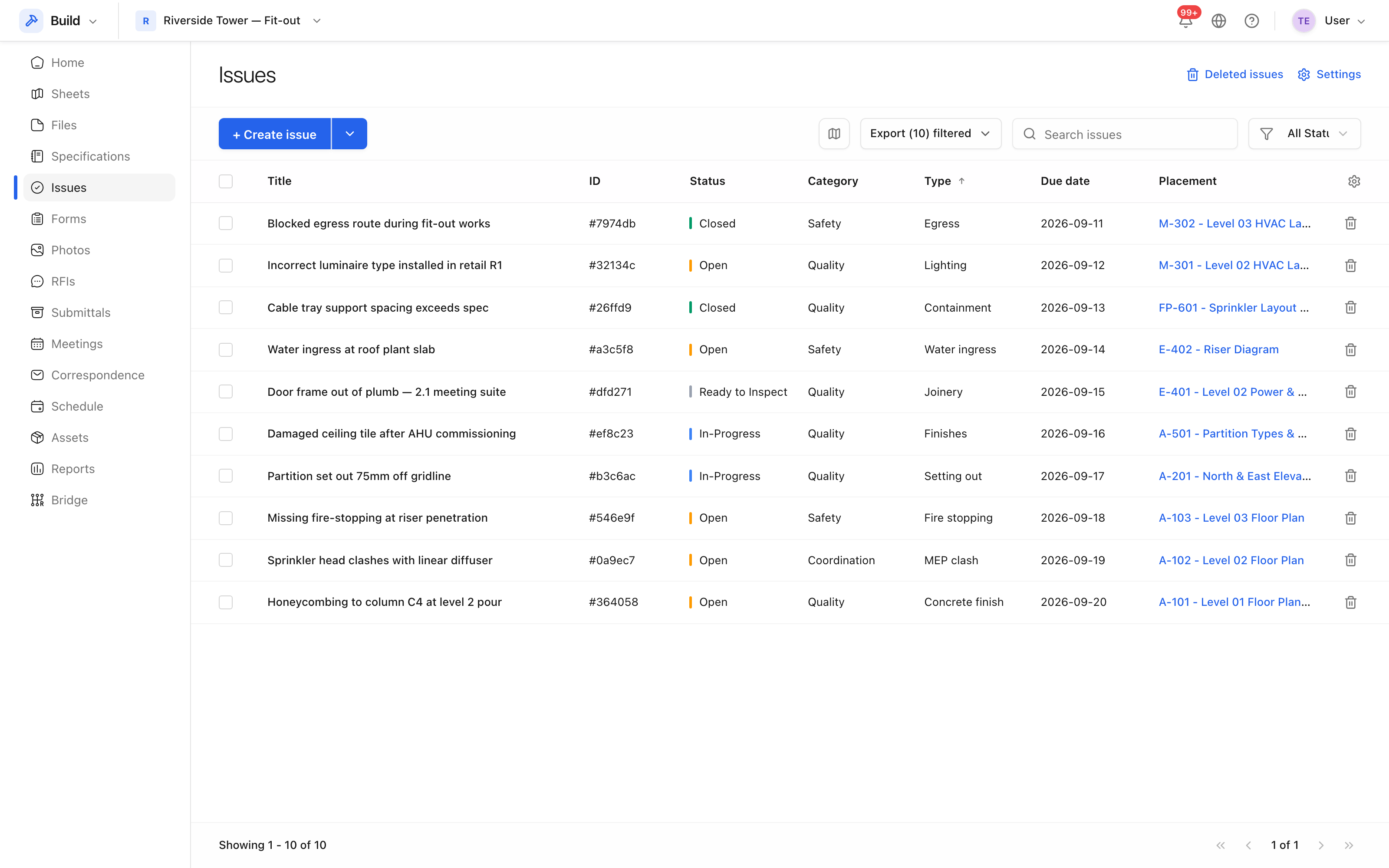Navigate to Reports in the sidebar
Screen dimensions: 1389x868
99,468
